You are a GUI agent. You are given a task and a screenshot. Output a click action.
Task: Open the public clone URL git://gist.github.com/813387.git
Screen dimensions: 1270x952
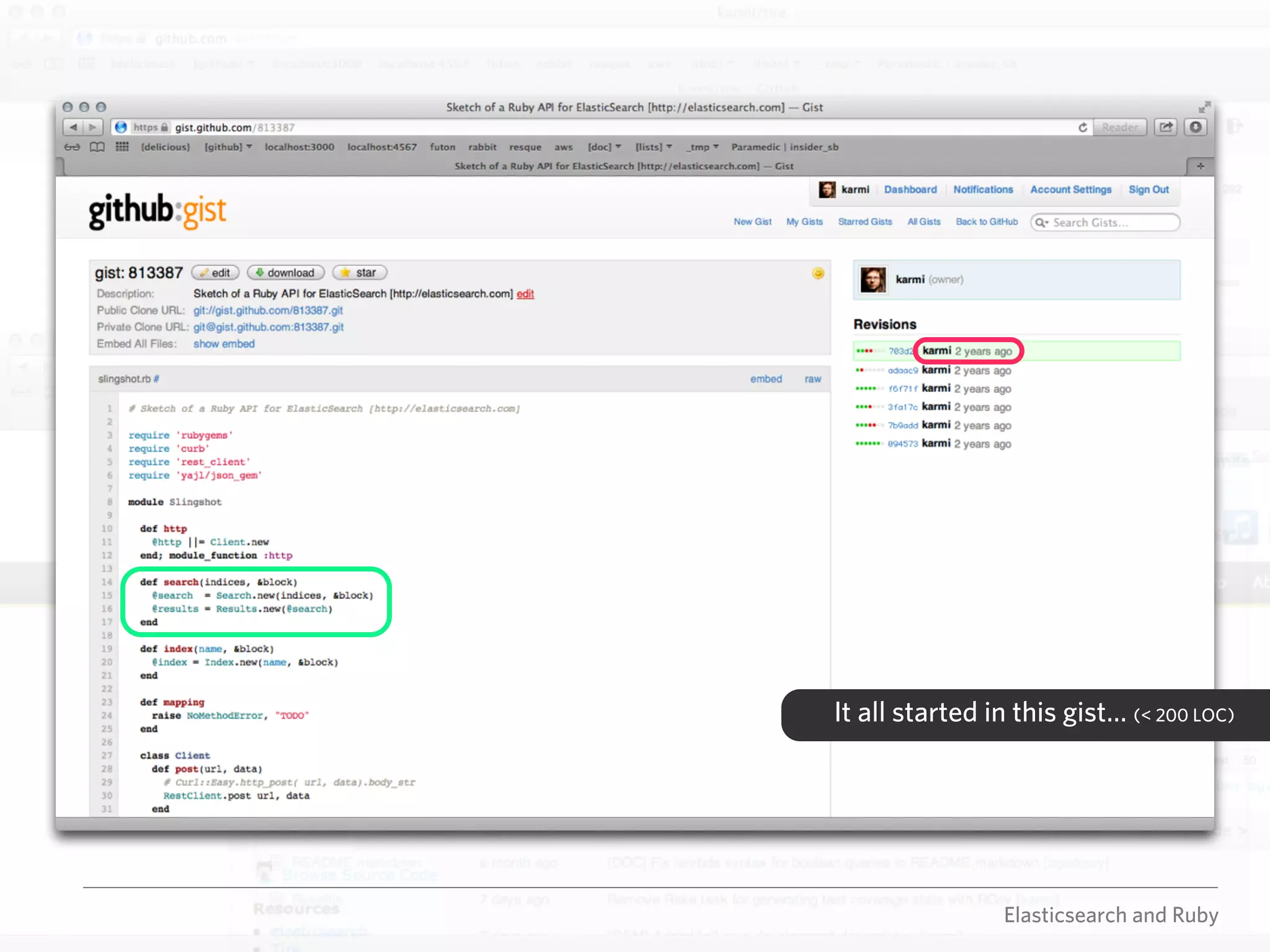[268, 311]
